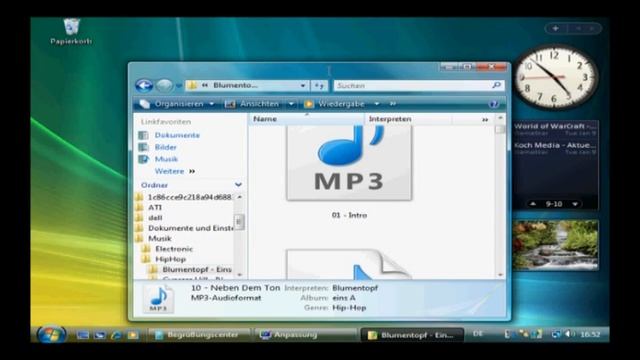The image size is (640, 360).
Task: Launch Internet Explorer from quick launch
Action: tap(116, 335)
